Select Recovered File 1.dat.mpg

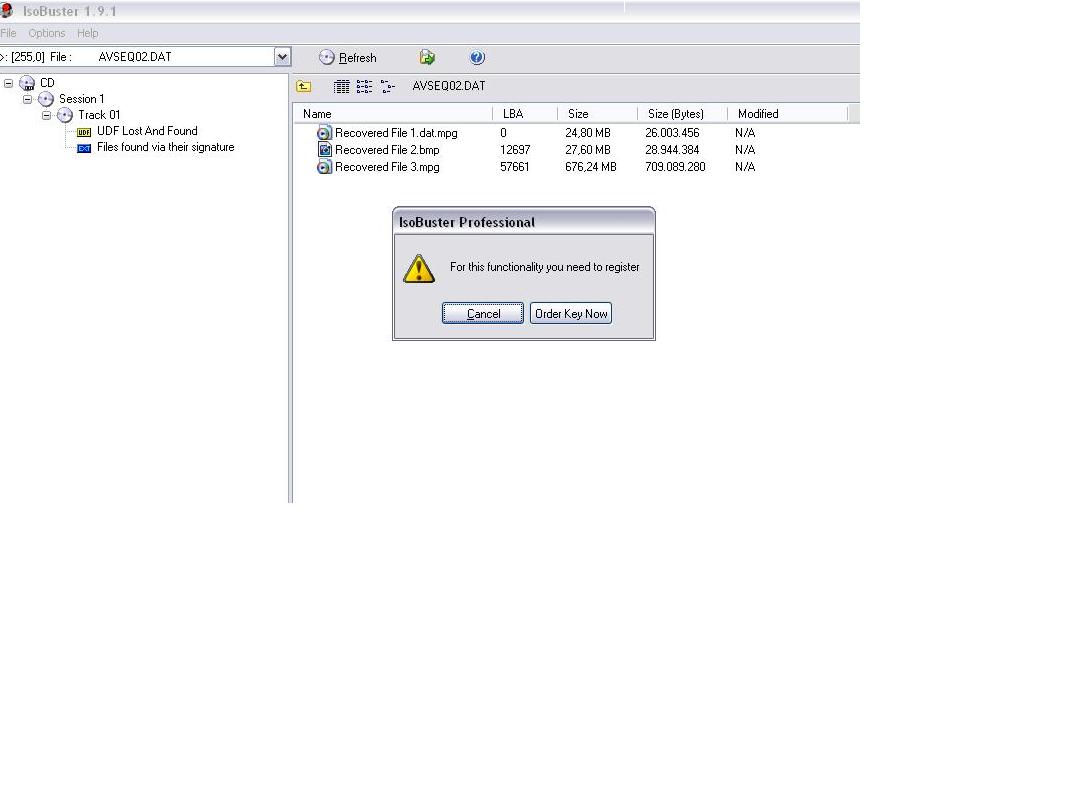click(396, 133)
